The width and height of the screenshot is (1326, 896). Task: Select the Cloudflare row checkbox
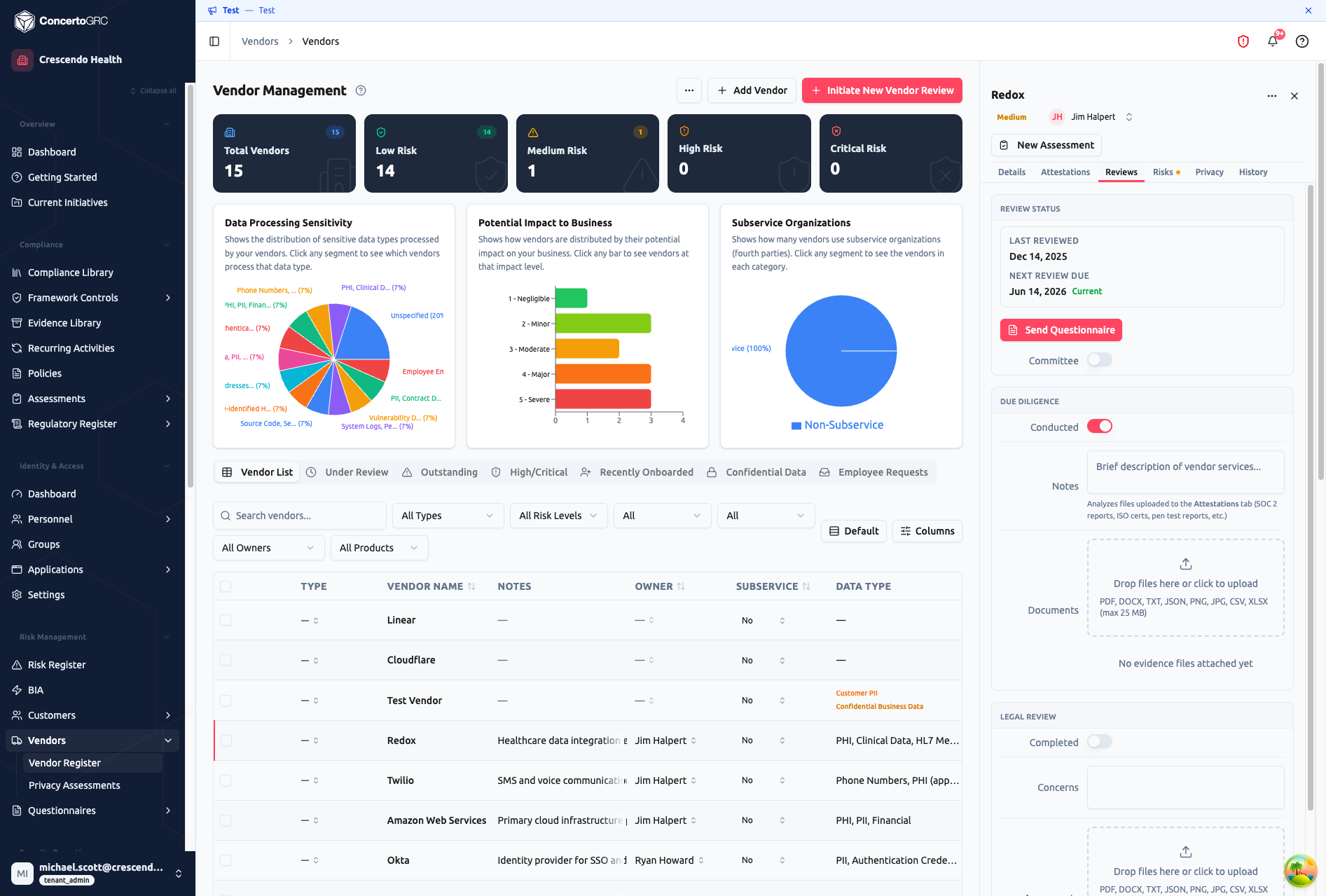[226, 660]
